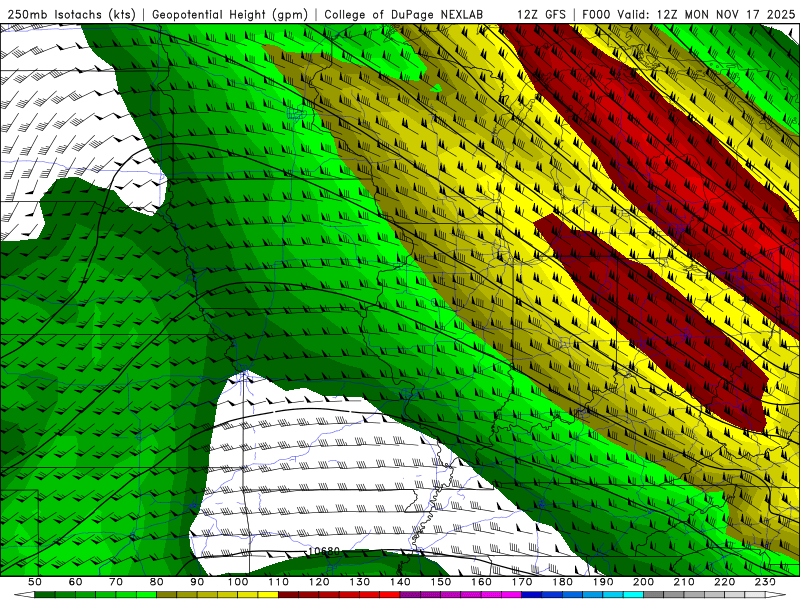Click the 'College of DuPage NEXLAB' title text

tap(403, 14)
